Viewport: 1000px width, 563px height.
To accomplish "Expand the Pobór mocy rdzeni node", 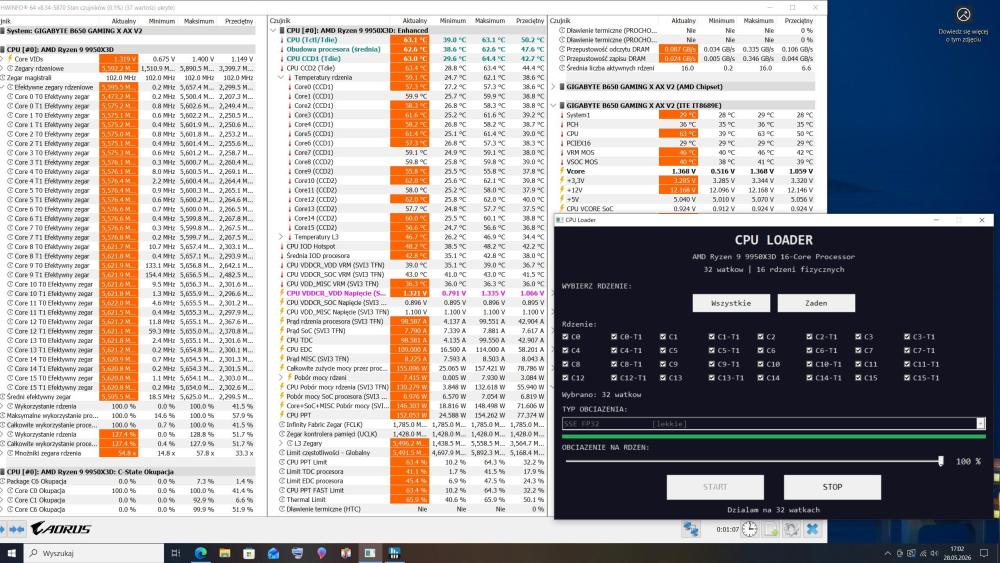I will coord(281,377).
